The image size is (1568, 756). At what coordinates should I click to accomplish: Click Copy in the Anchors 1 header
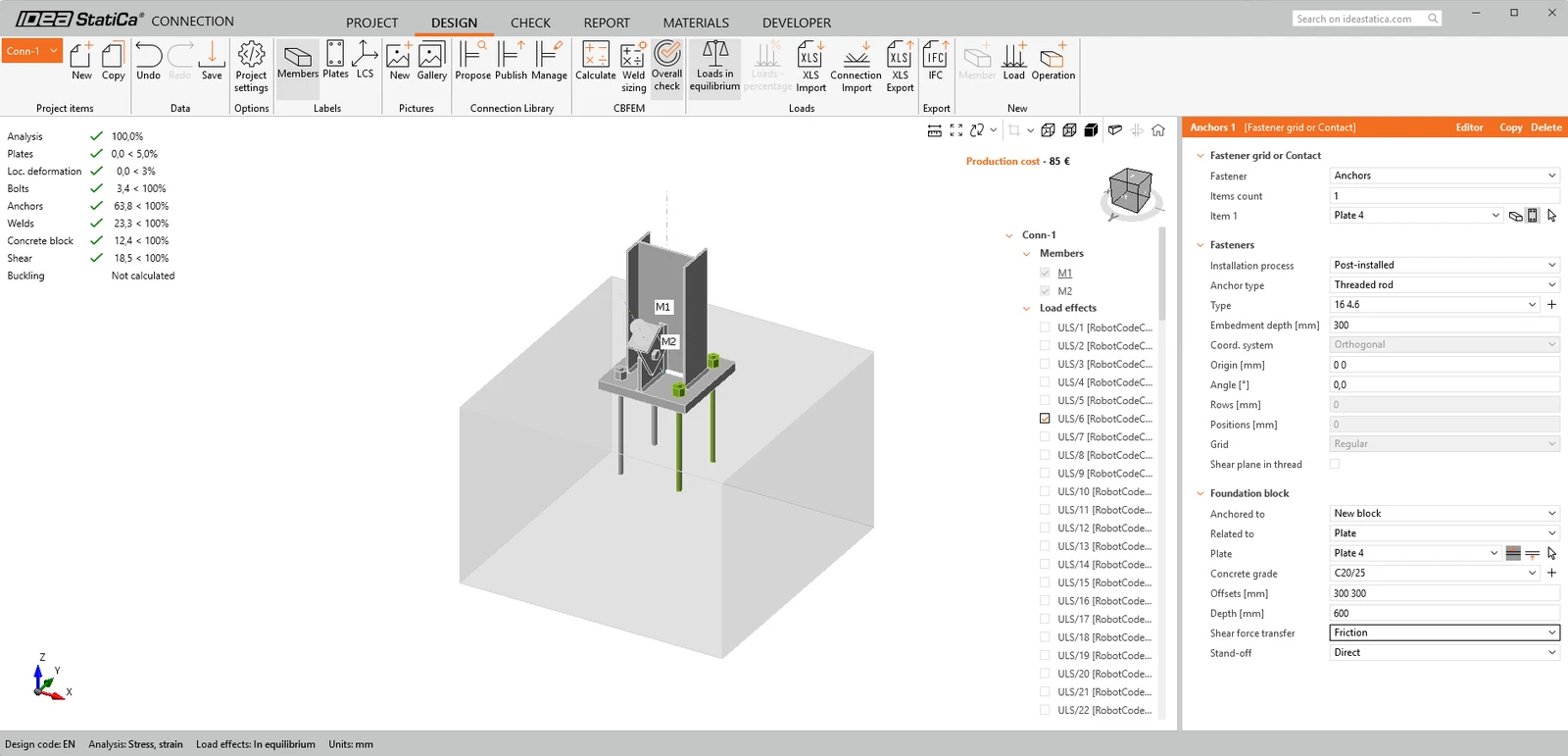1511,127
